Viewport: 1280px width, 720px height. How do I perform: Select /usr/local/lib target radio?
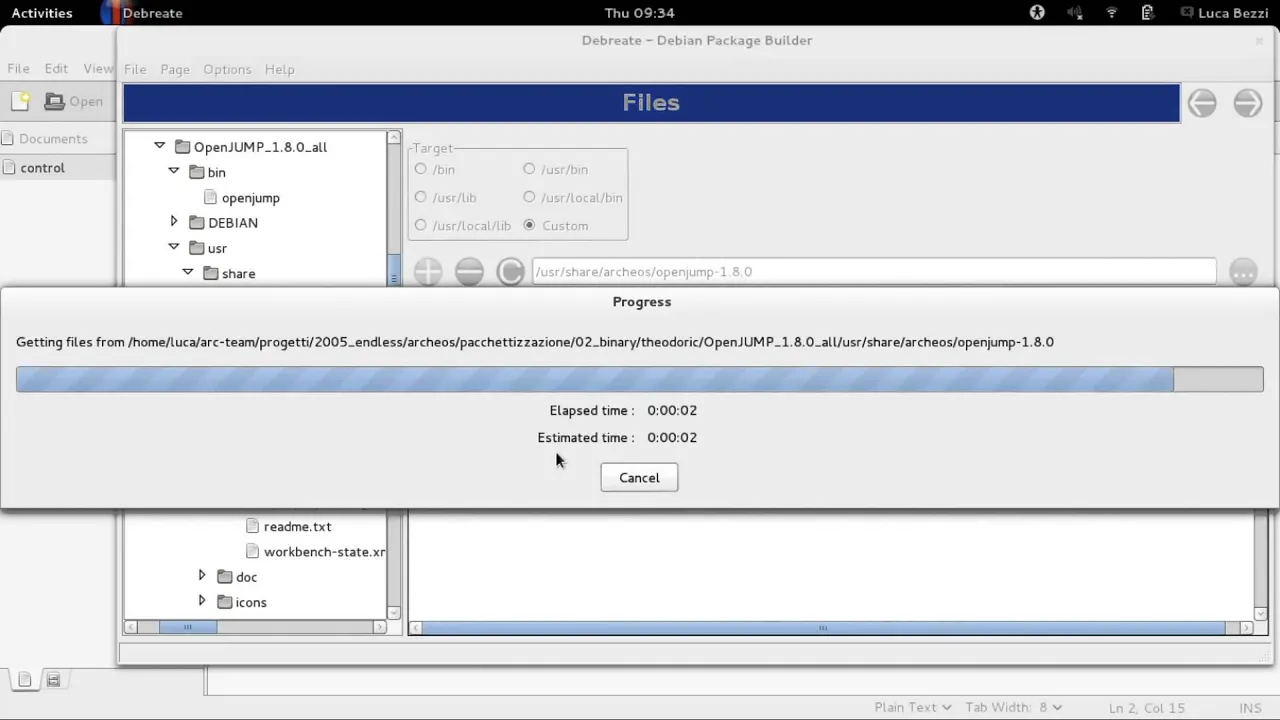(421, 225)
